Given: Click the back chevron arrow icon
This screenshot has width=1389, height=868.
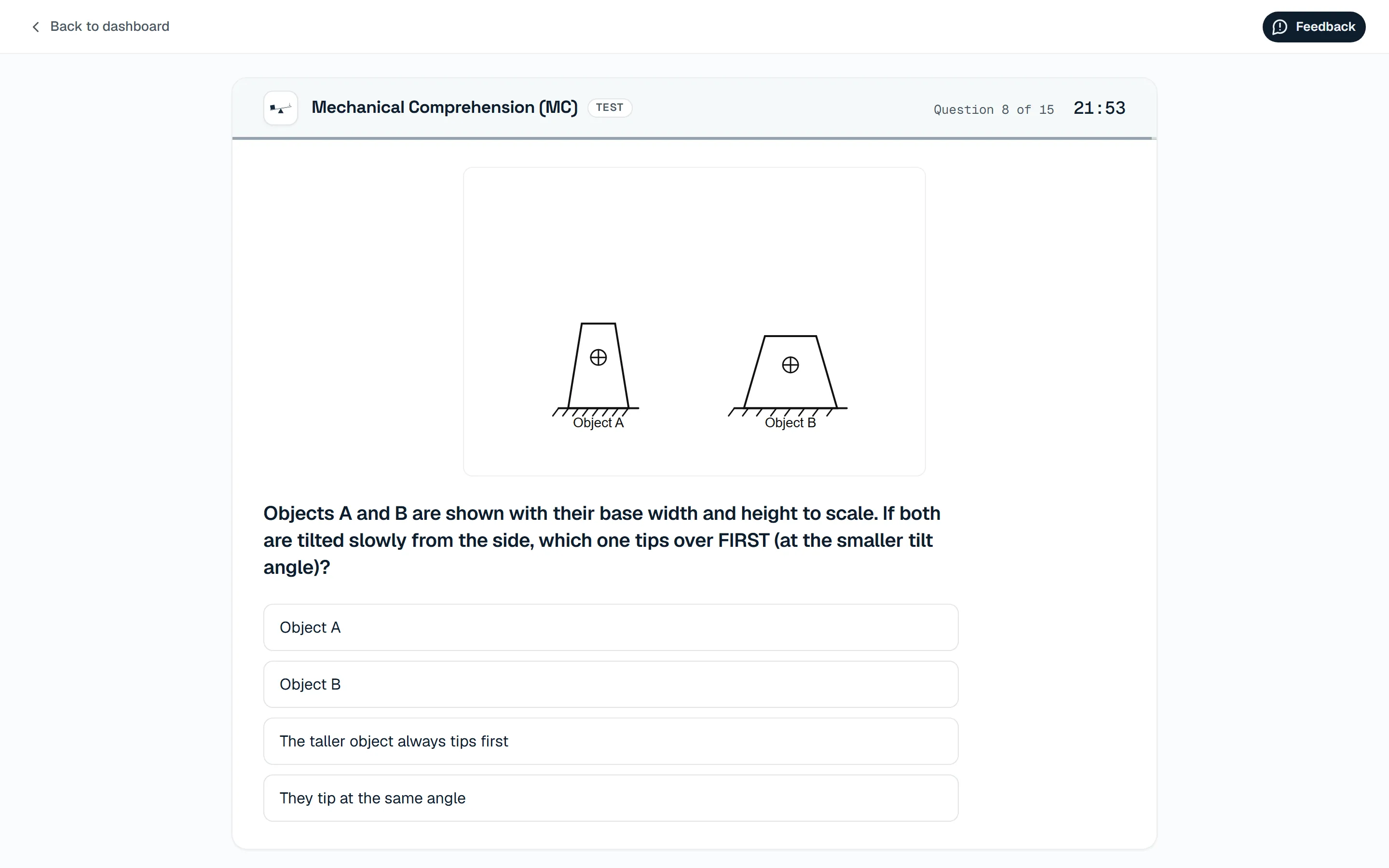Looking at the screenshot, I should coord(36,27).
